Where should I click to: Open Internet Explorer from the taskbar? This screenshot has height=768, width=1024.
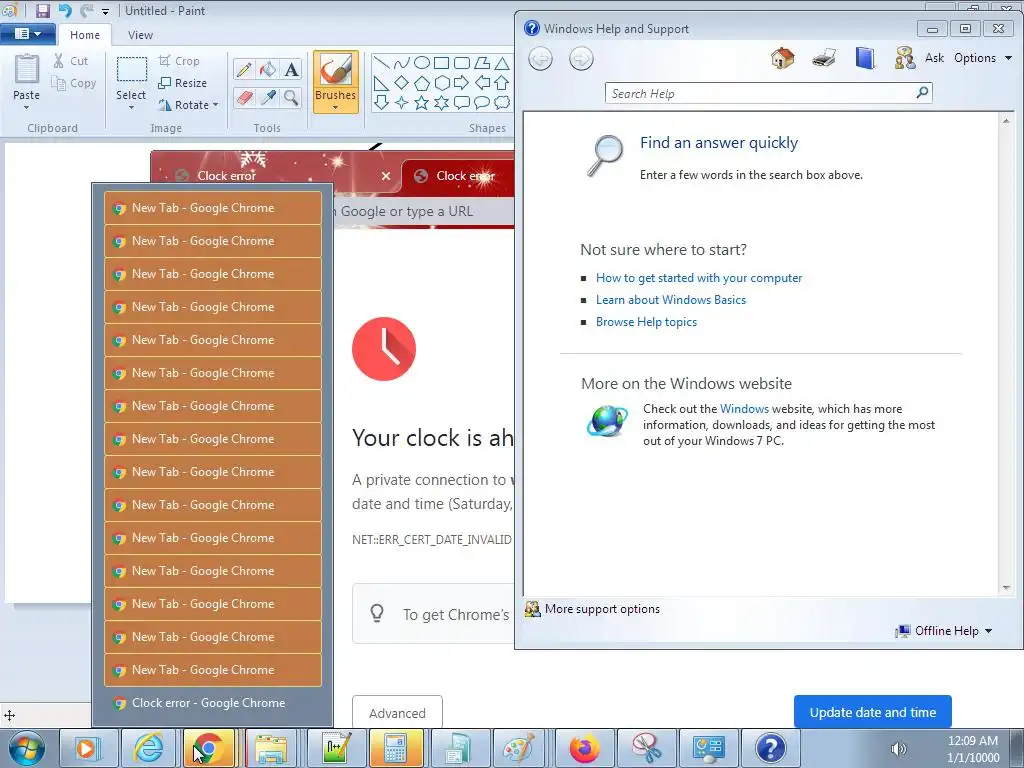[x=148, y=748]
